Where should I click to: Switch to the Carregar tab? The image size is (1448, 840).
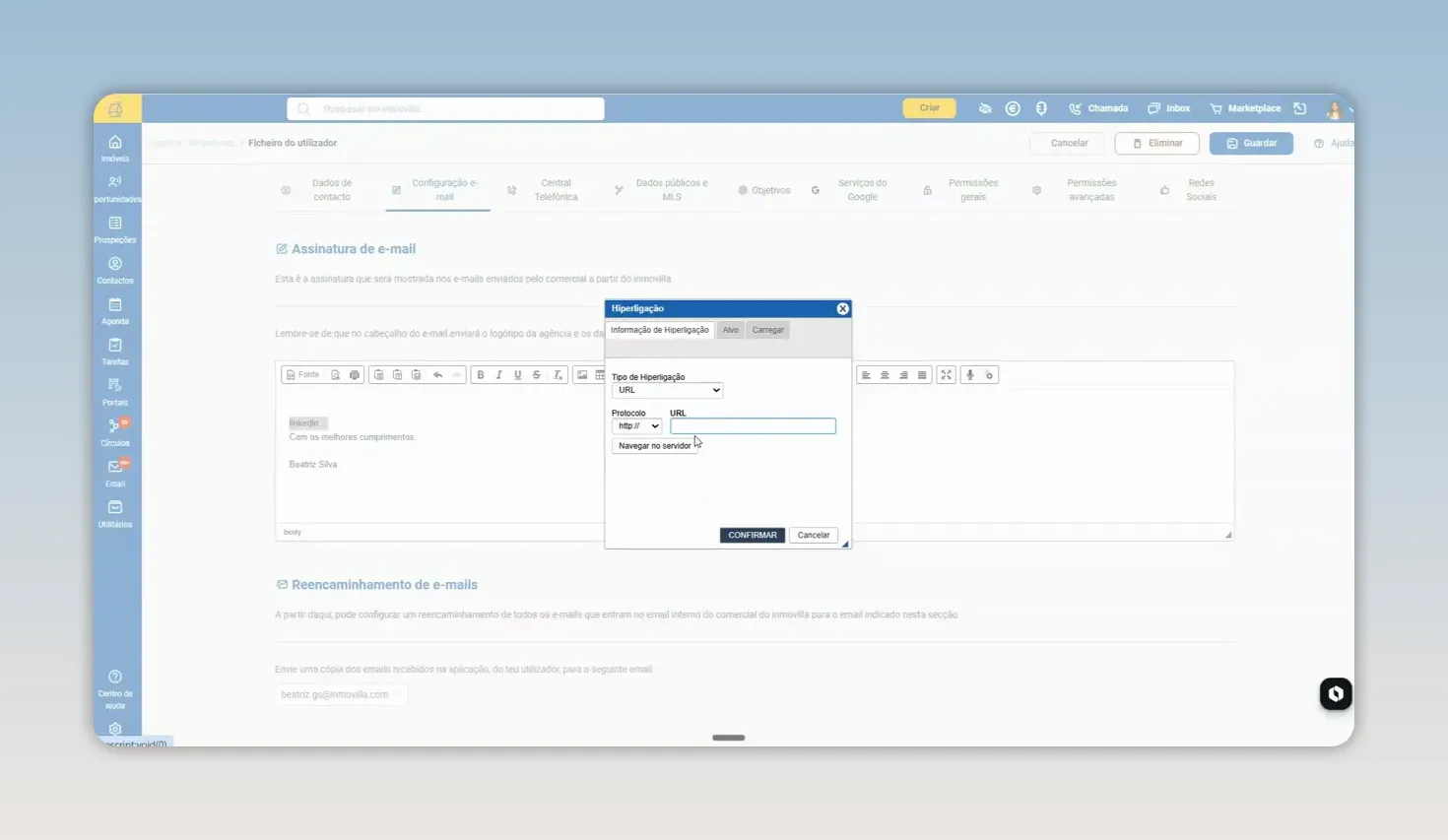point(768,330)
